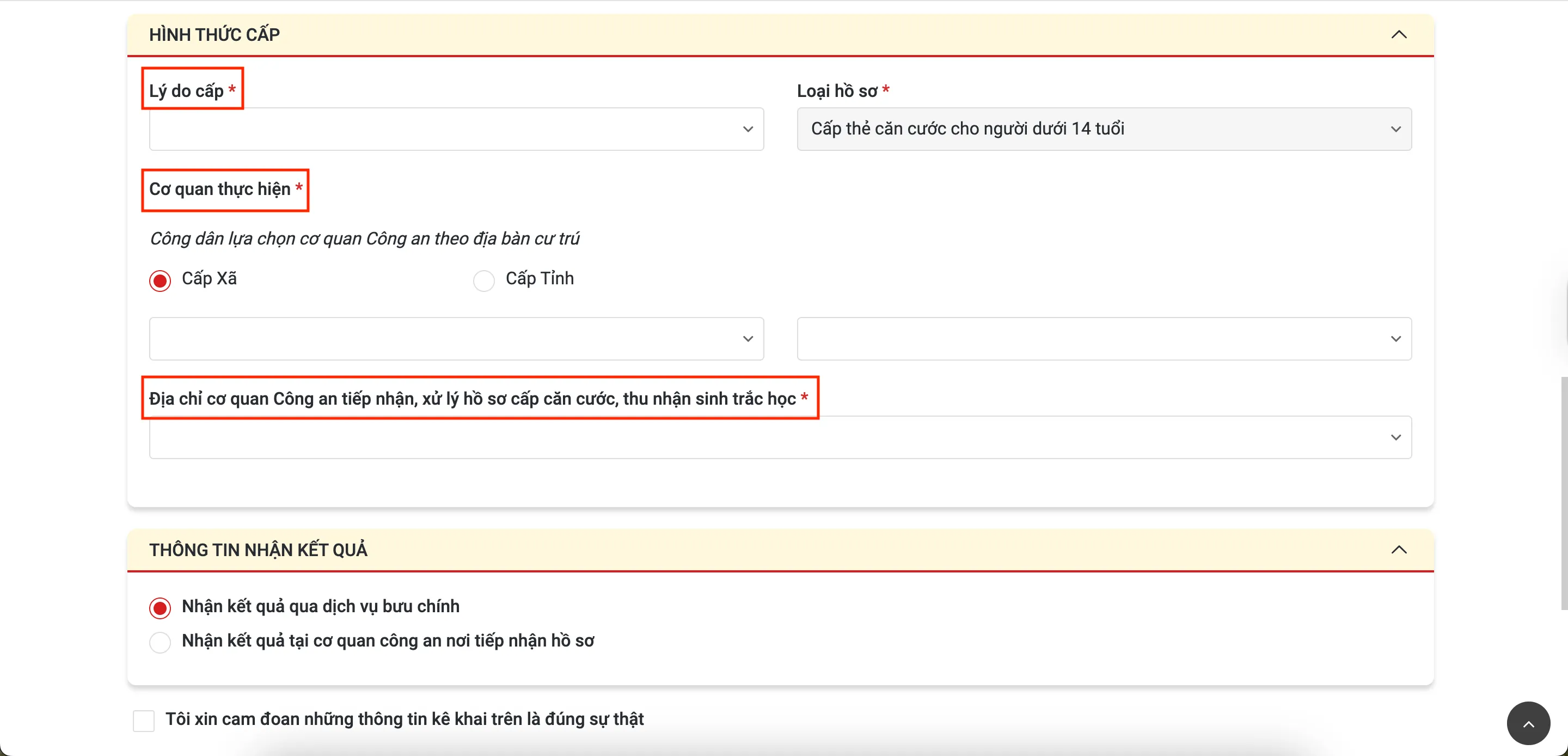The width and height of the screenshot is (1568, 756).
Task: Select the Cấp Tỉnh radio option
Action: point(484,281)
